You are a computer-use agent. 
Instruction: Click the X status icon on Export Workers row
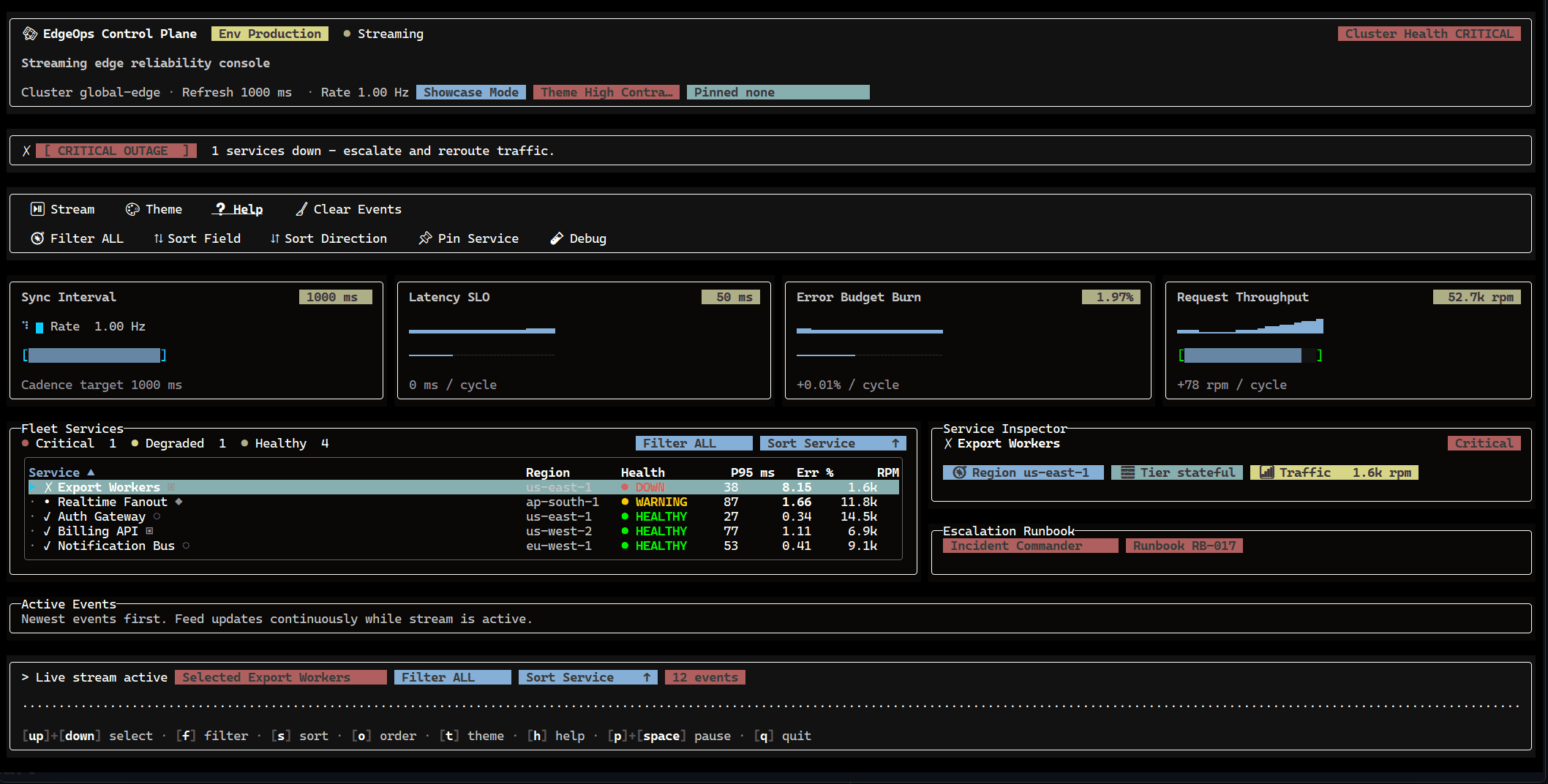point(48,487)
